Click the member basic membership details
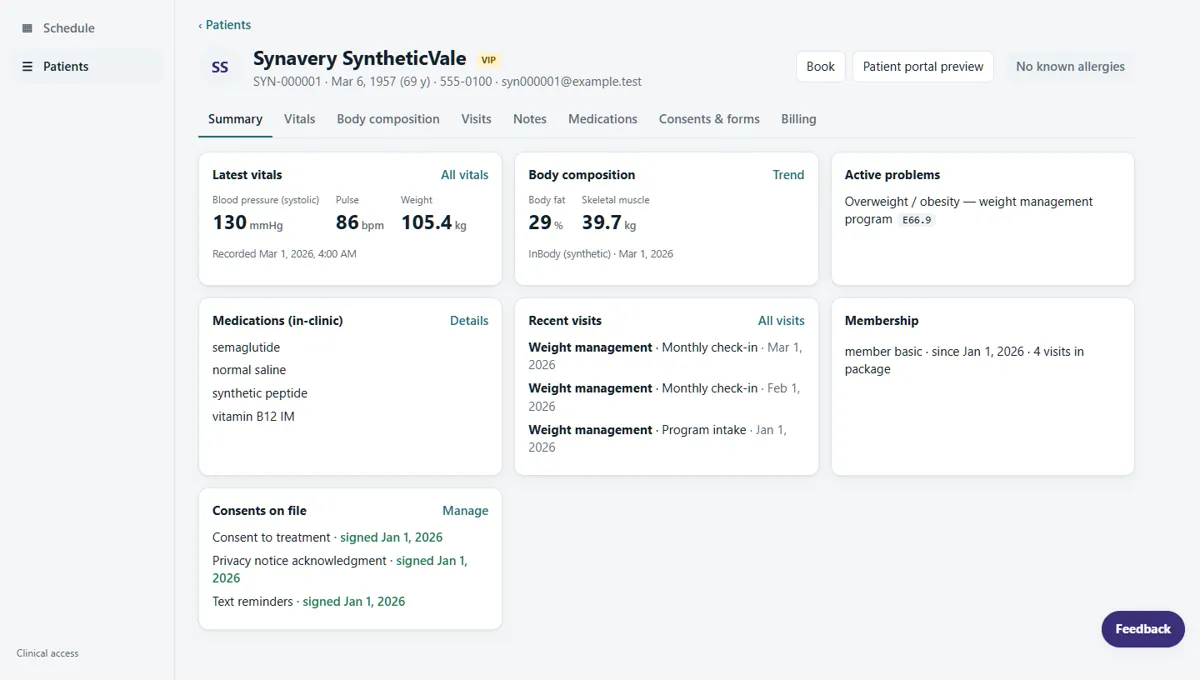 964,360
